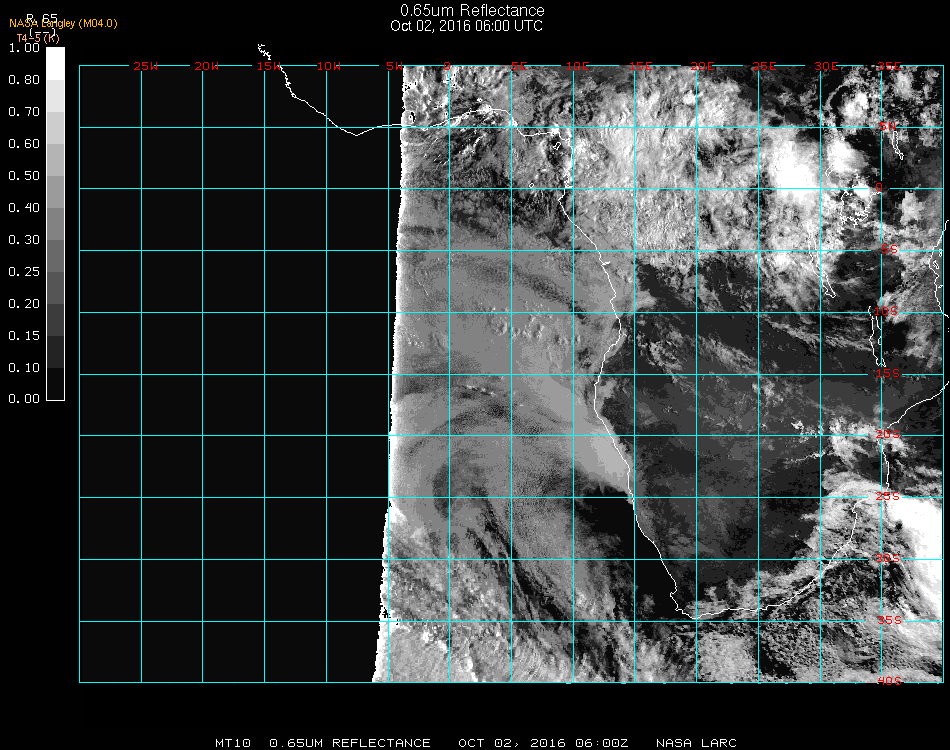Click the white 1.00 reflectance colorbar segment
950x750 pixels.
pyautogui.click(x=55, y=62)
